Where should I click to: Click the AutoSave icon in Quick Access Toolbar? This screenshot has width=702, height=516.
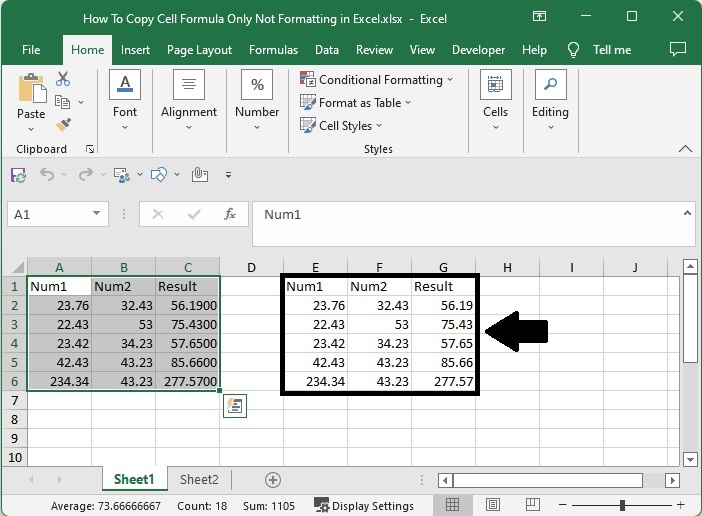click(18, 175)
